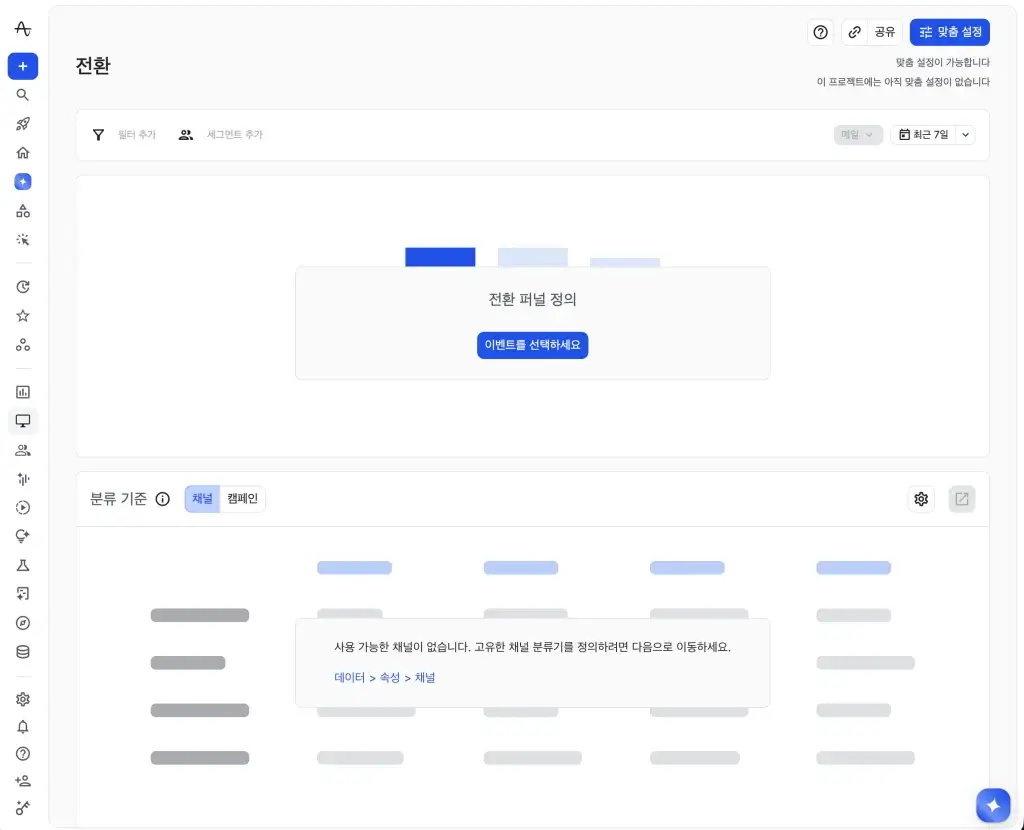This screenshot has height=830, width=1024.
Task: Go to home via the house icon
Action: 23,153
